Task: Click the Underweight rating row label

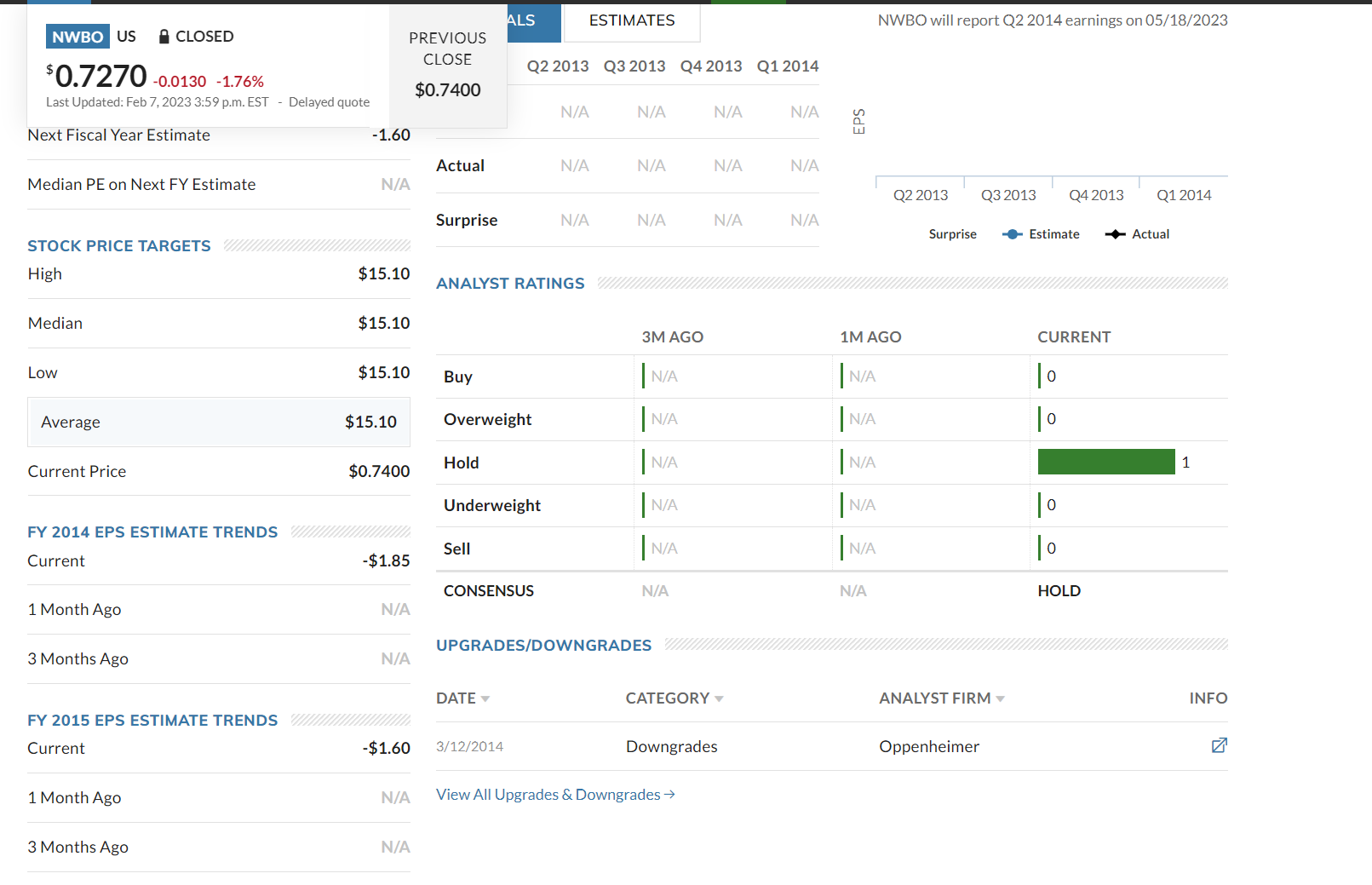Action: click(492, 506)
